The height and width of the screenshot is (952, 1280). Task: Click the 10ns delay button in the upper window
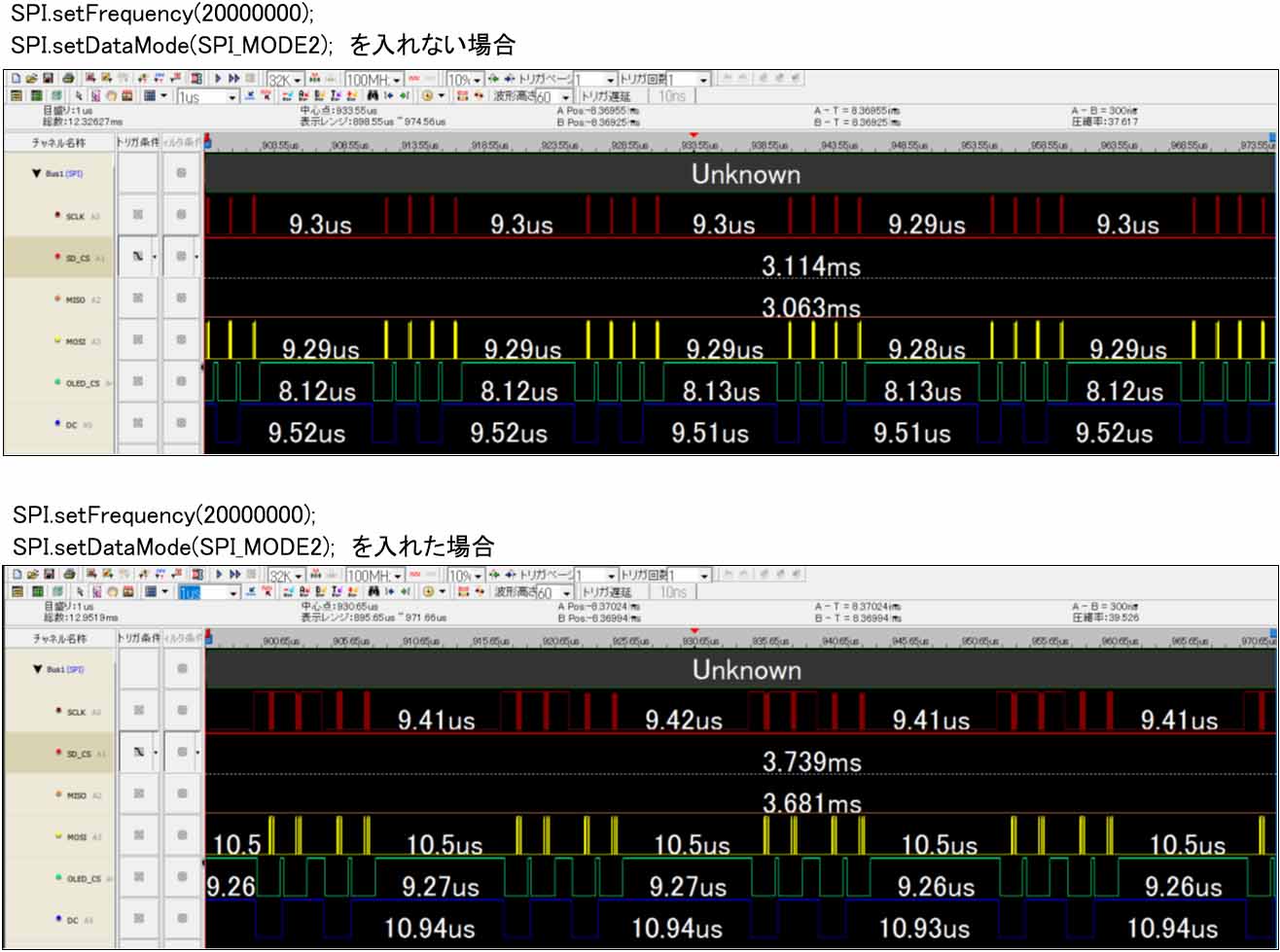[672, 97]
